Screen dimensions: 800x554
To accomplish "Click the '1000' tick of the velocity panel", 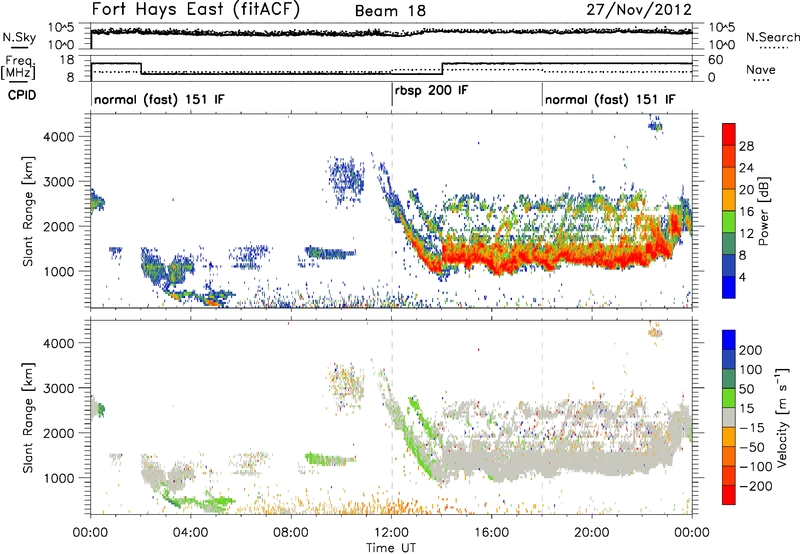I will tap(58, 477).
